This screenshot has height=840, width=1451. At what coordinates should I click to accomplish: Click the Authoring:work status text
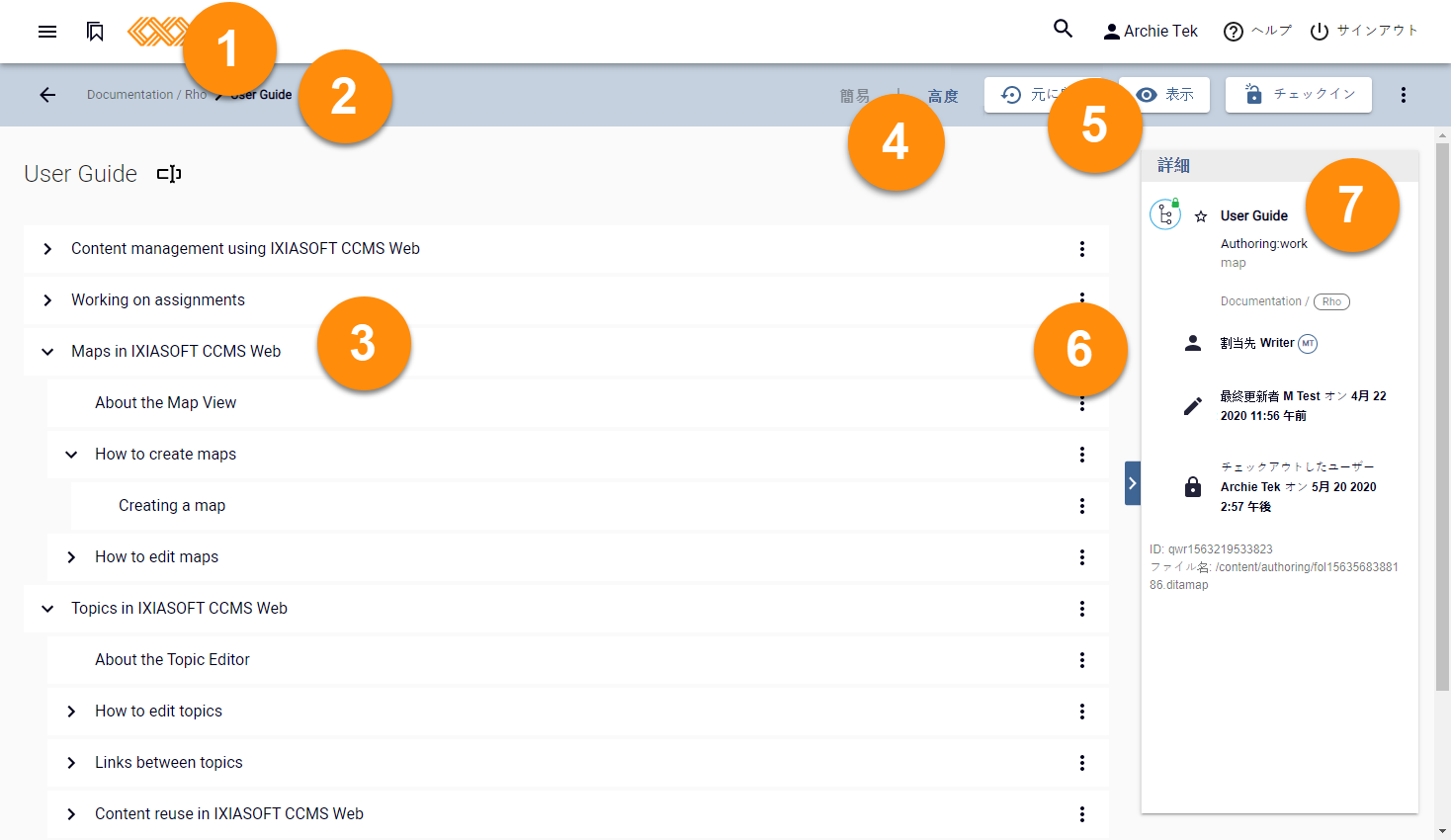coord(1263,244)
